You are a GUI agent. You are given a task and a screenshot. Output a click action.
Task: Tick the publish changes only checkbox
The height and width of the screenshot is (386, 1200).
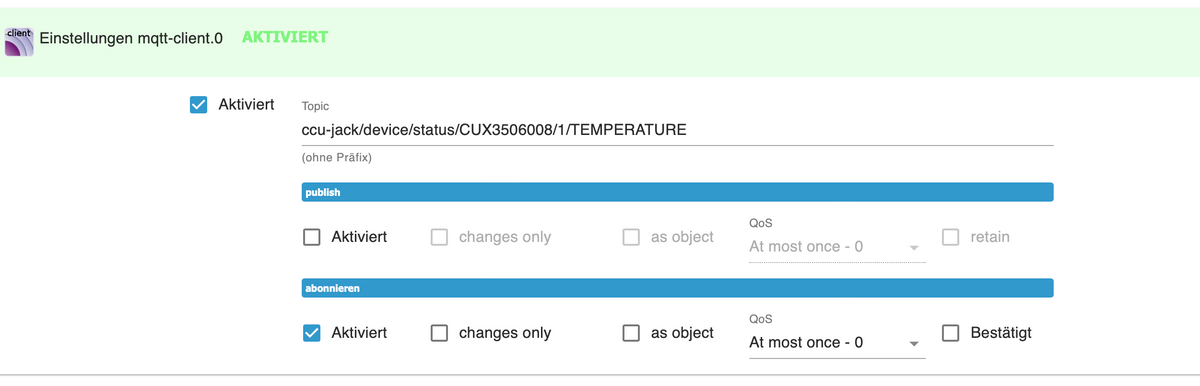pos(439,237)
